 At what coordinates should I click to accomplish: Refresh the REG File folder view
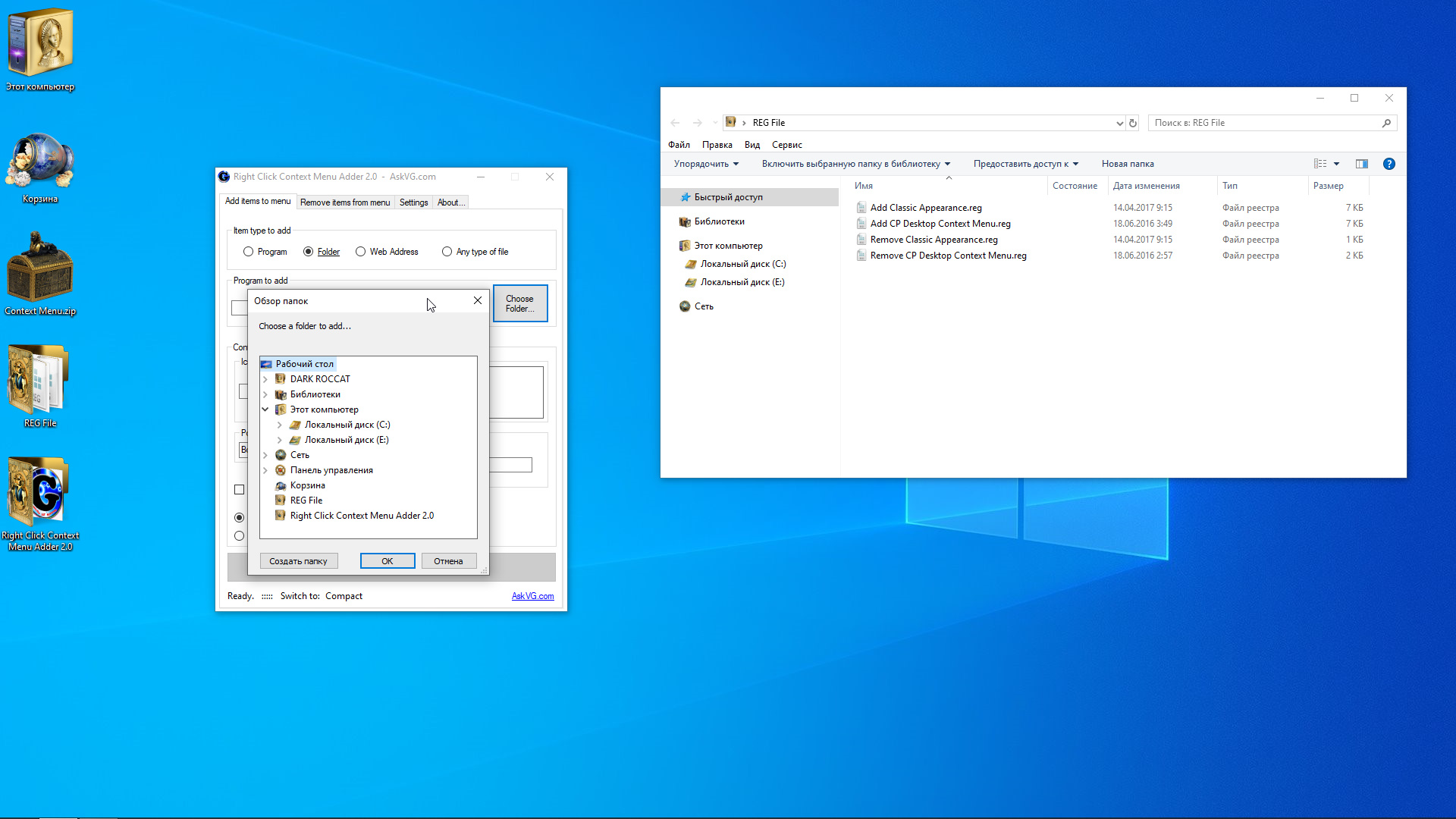point(1132,122)
